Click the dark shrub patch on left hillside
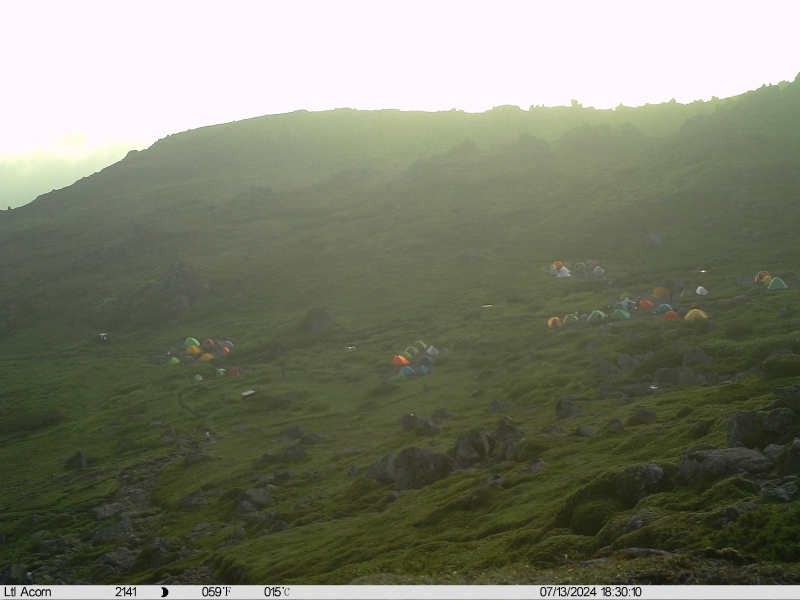The height and width of the screenshot is (600, 800). (x=180, y=282)
